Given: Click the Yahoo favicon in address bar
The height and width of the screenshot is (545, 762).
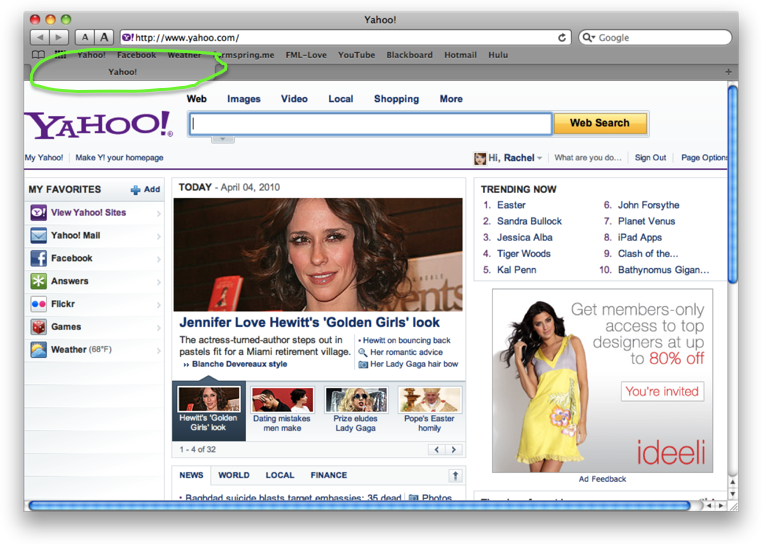Looking at the screenshot, I should point(127,37).
